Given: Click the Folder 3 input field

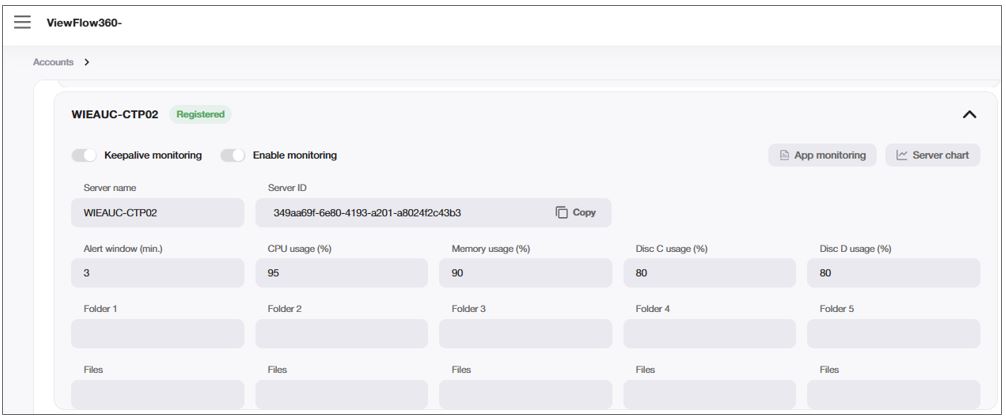Looking at the screenshot, I should point(525,333).
